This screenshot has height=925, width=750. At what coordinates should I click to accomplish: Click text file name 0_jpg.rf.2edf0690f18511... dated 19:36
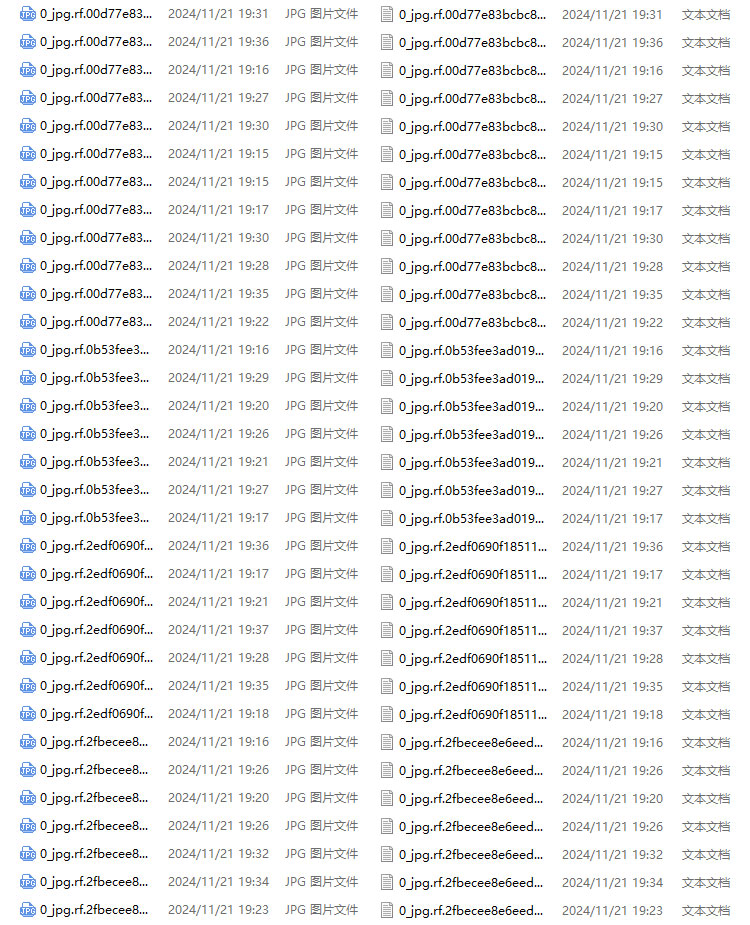[473, 547]
